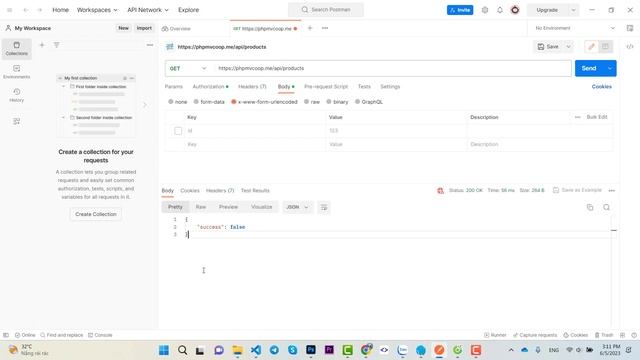
Task: Open the notifications bell
Action: pos(500,10)
